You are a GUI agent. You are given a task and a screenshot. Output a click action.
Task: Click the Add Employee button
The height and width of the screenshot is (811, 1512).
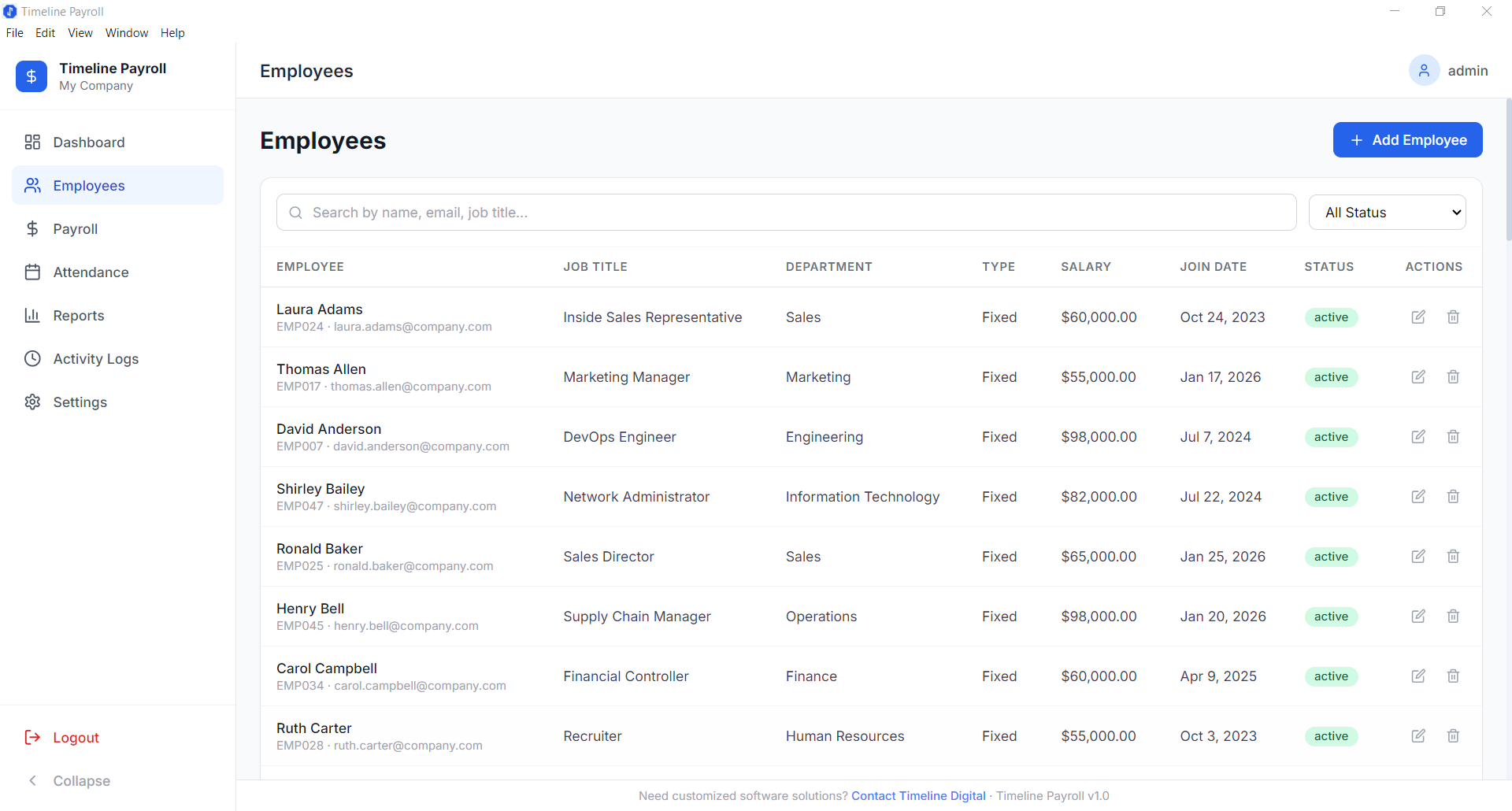pyautogui.click(x=1407, y=139)
